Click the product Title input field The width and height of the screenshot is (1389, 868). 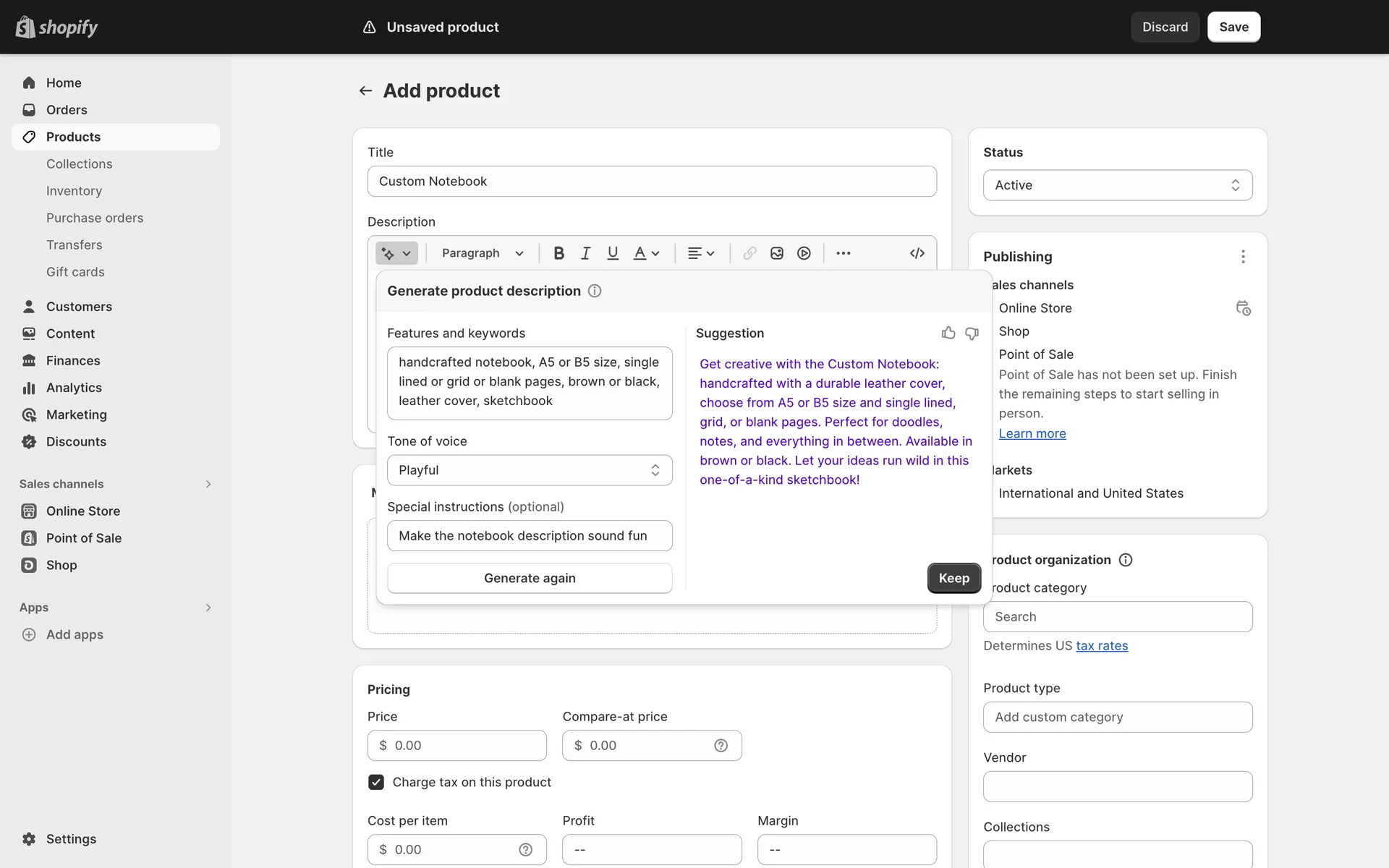coord(651,182)
